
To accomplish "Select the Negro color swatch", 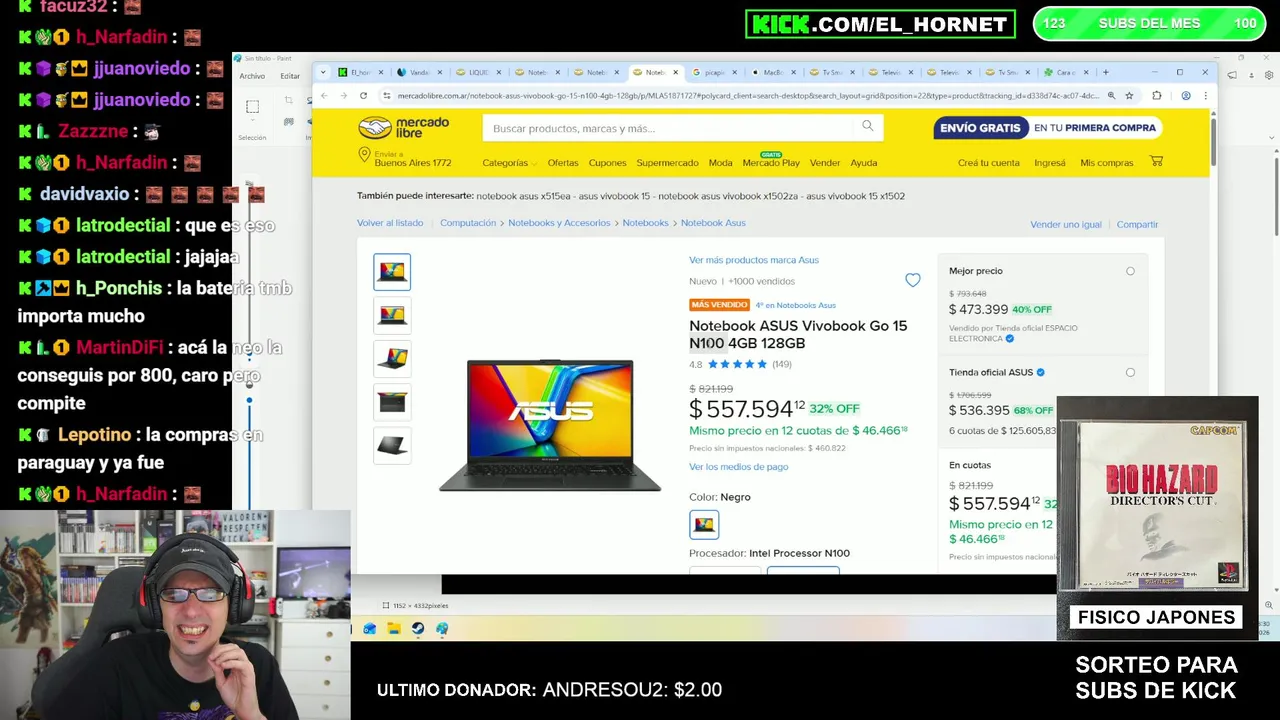I will (704, 525).
